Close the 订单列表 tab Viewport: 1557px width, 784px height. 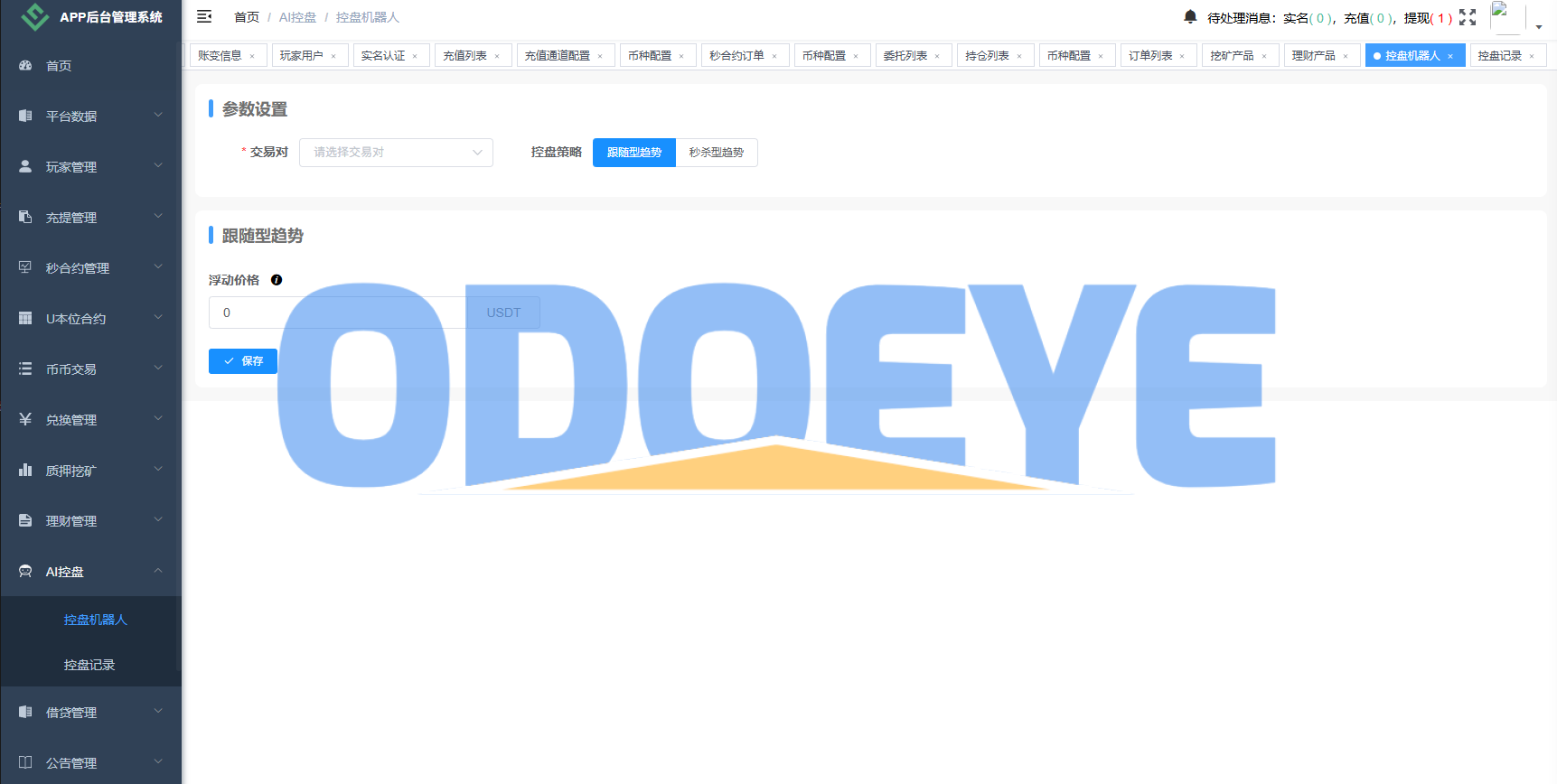pos(1182,56)
